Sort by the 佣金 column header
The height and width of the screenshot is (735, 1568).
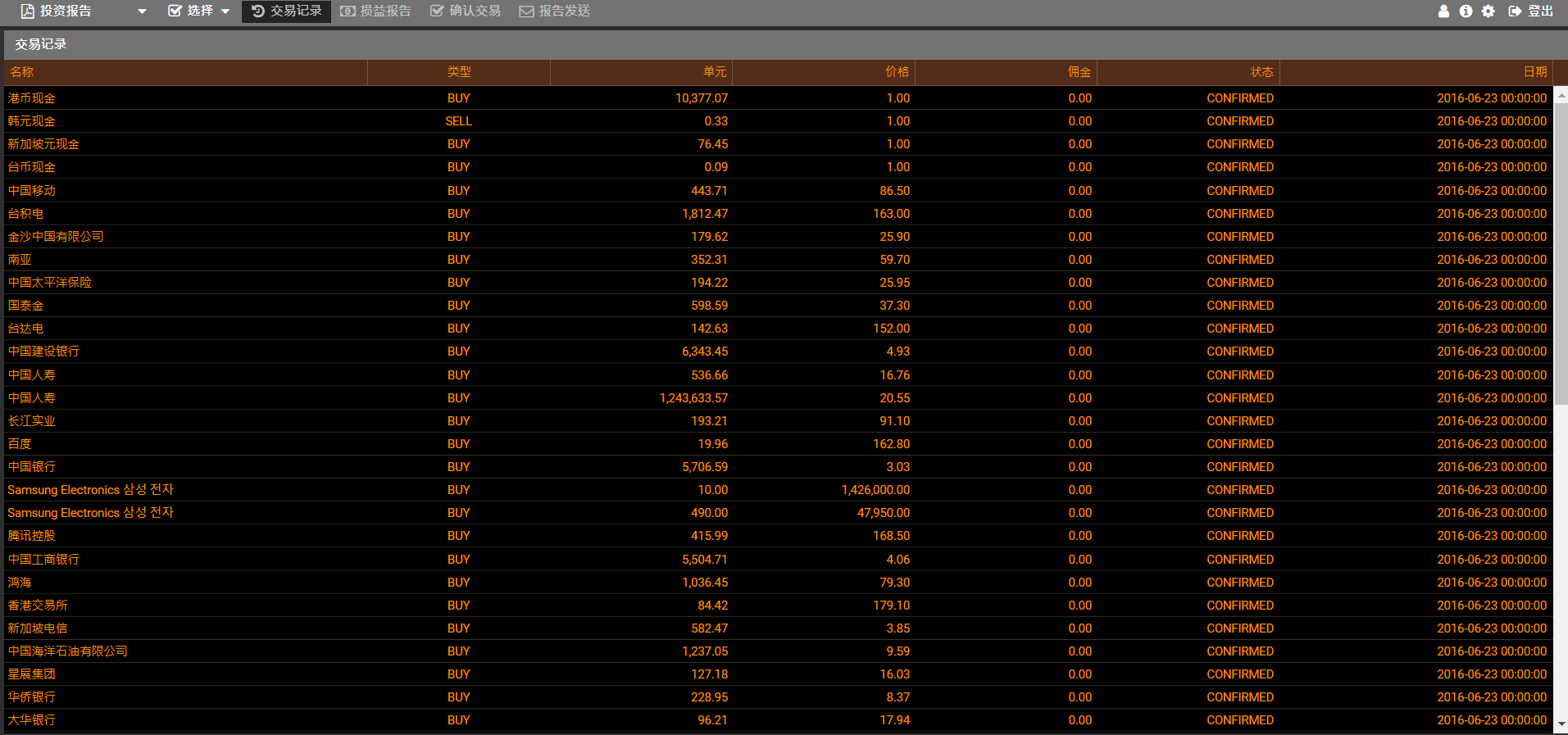click(x=1006, y=72)
